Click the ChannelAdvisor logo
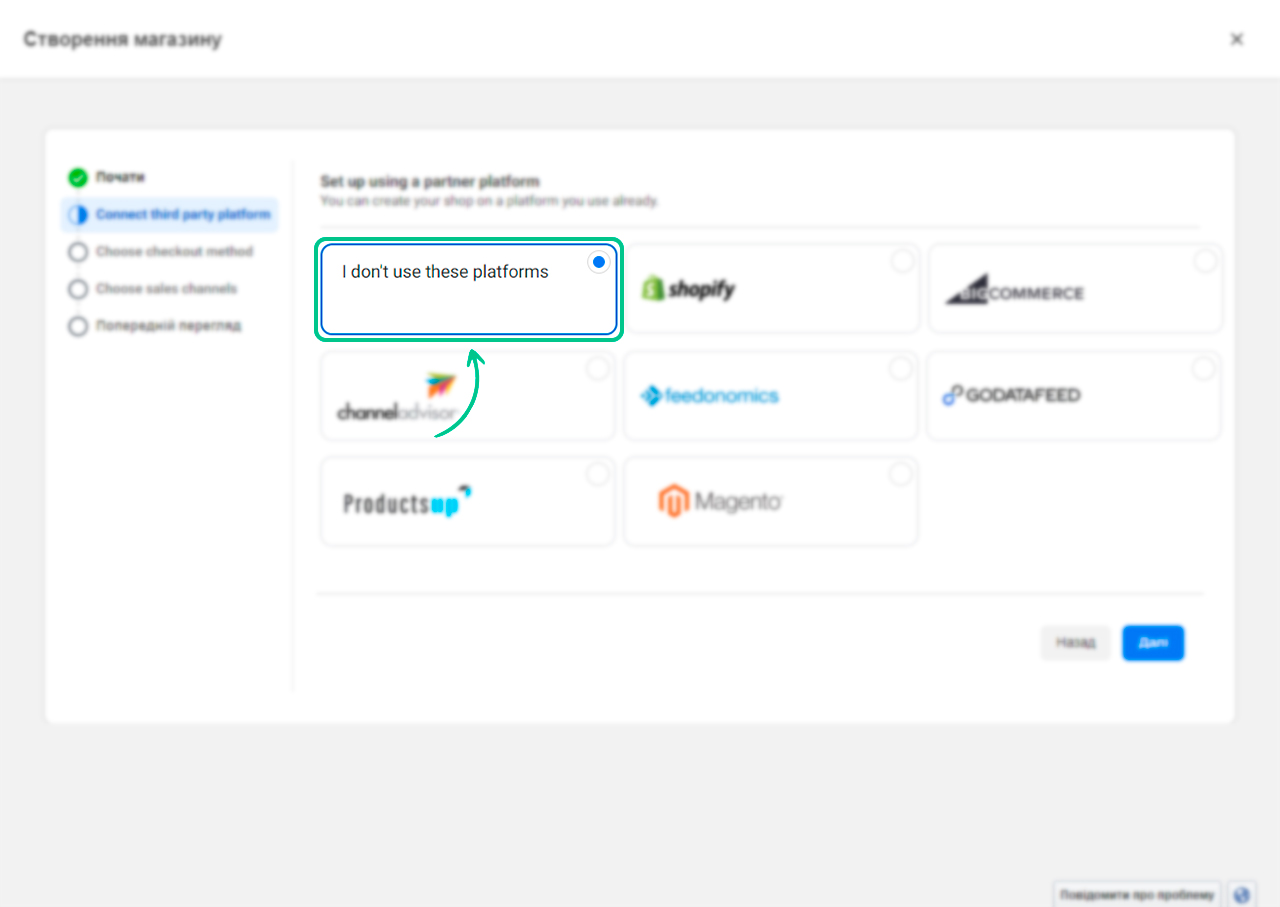 397,397
